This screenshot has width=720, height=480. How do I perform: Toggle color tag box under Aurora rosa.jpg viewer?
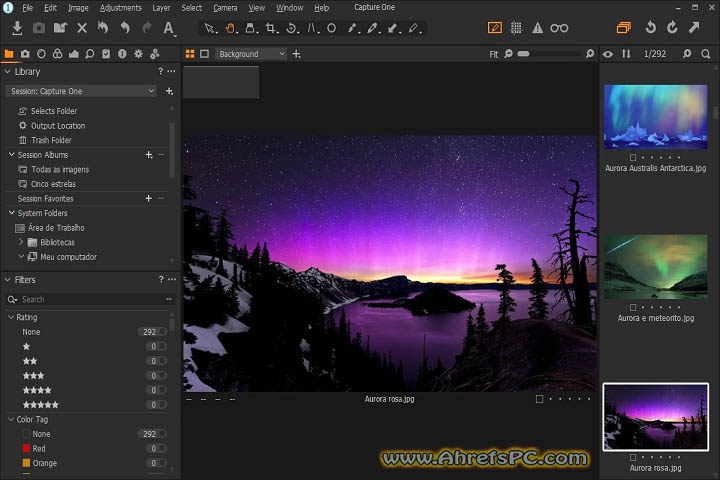coord(540,399)
